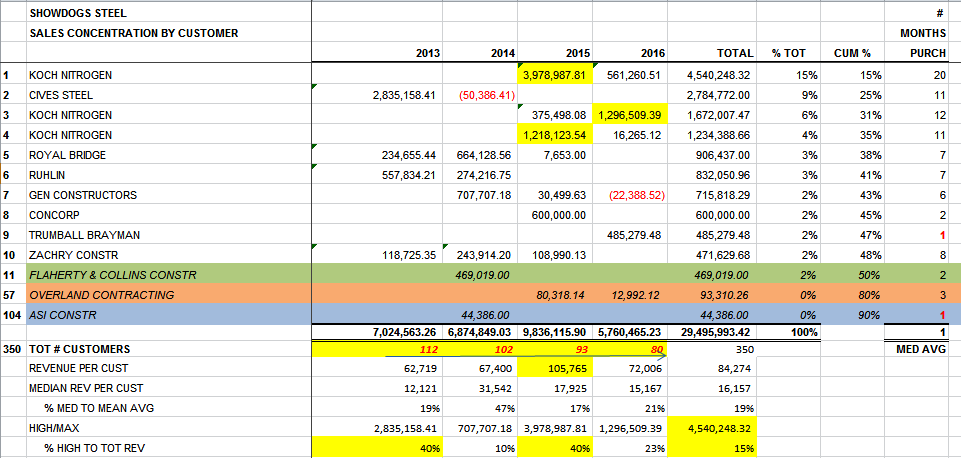Select the 80,318.14 cell in Overland row
961x458 pixels.
click(x=555, y=295)
